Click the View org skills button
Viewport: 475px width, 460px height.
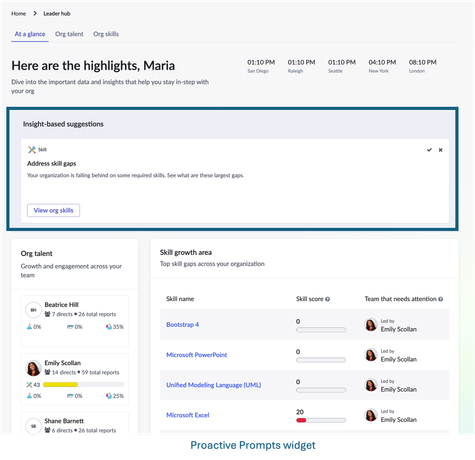(53, 210)
